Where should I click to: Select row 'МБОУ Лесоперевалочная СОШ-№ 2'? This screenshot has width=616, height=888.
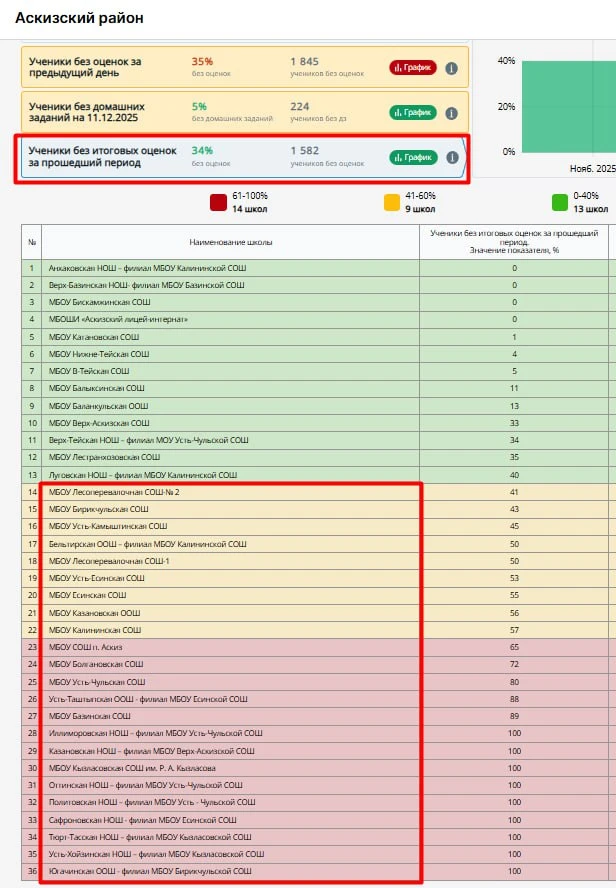(315, 492)
